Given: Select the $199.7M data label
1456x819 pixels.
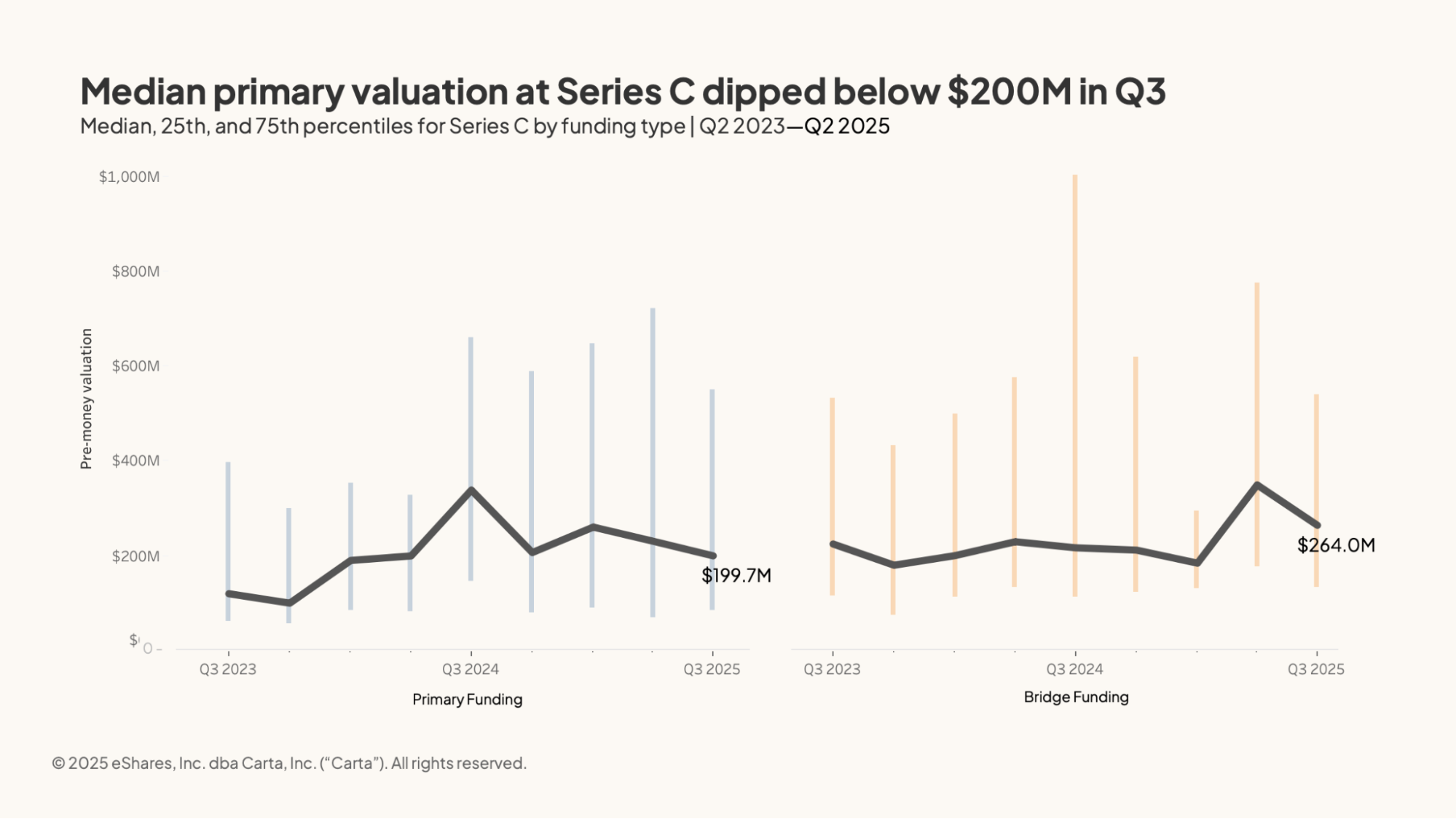Looking at the screenshot, I should point(736,576).
